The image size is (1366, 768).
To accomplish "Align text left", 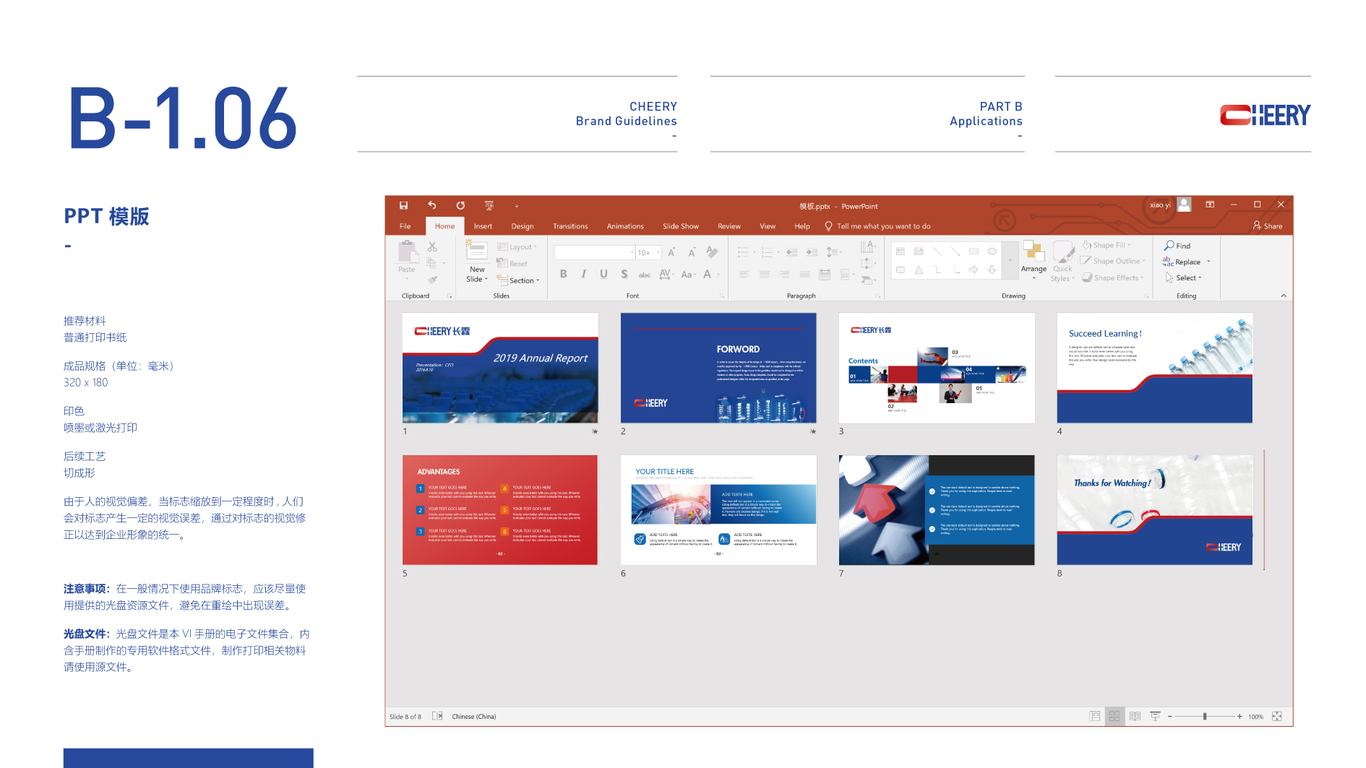I will click(x=744, y=274).
